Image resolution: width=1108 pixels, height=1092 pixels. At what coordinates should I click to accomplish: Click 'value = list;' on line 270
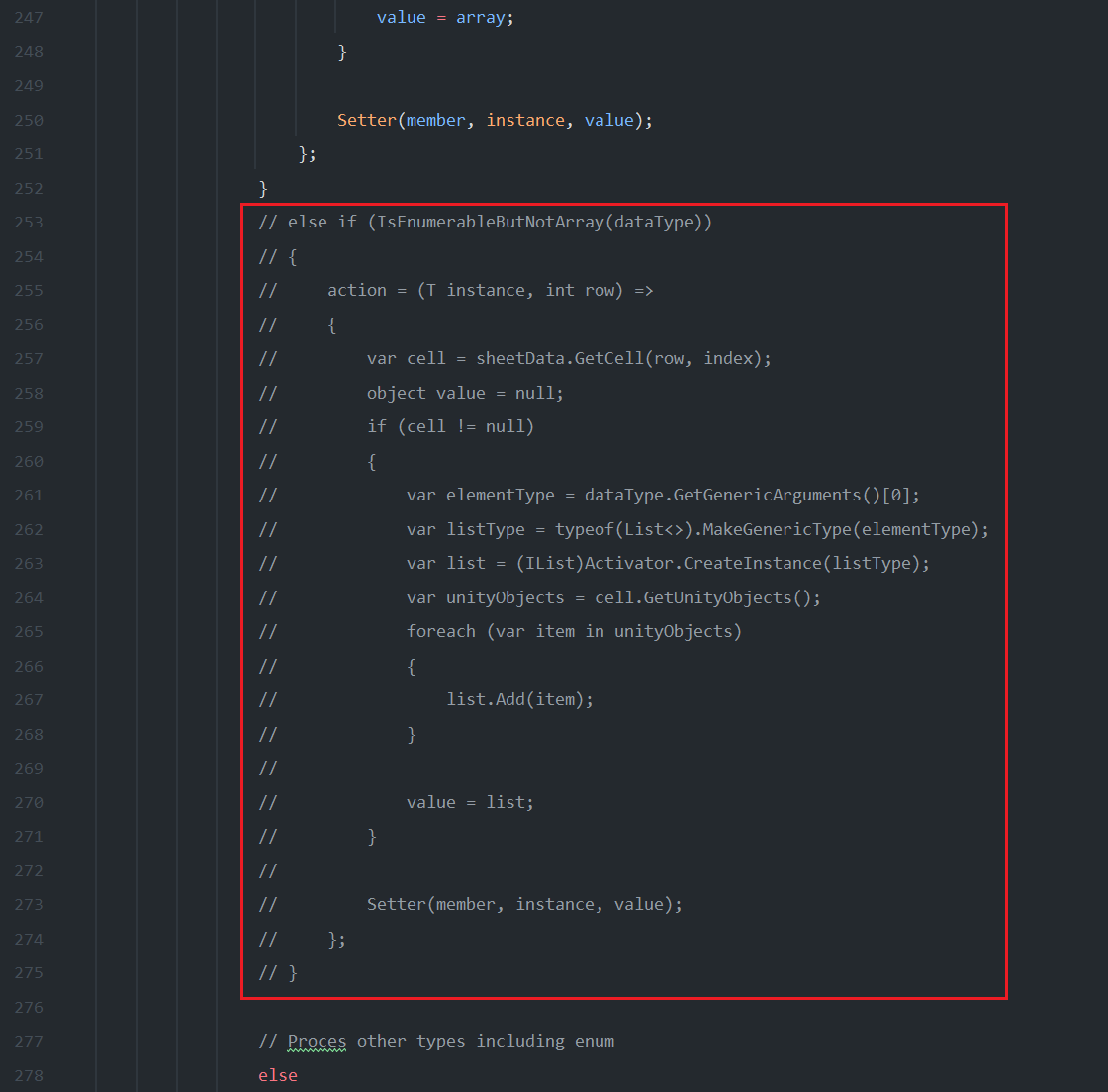[470, 803]
